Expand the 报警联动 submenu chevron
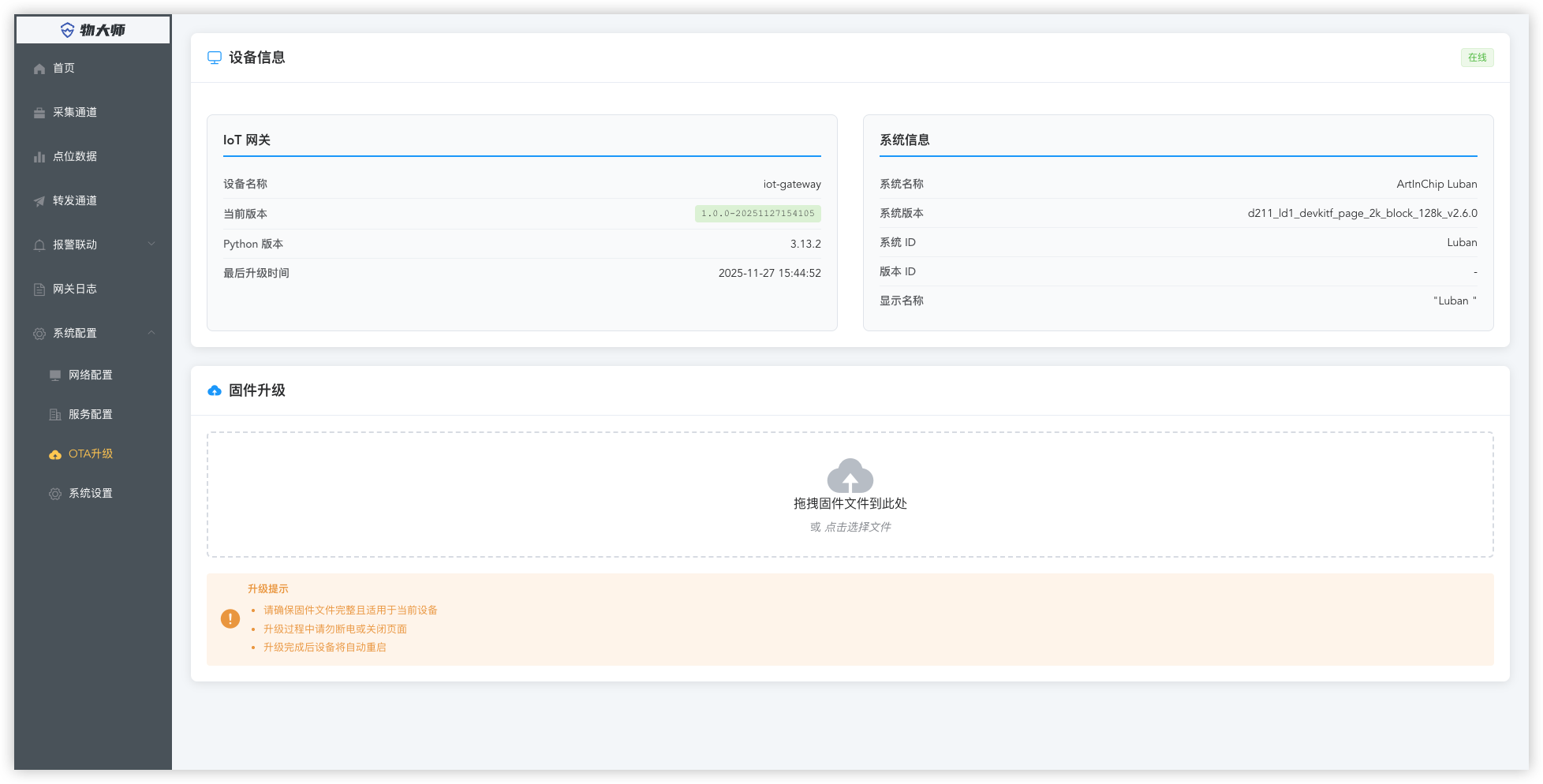The height and width of the screenshot is (784, 1543). point(151,245)
